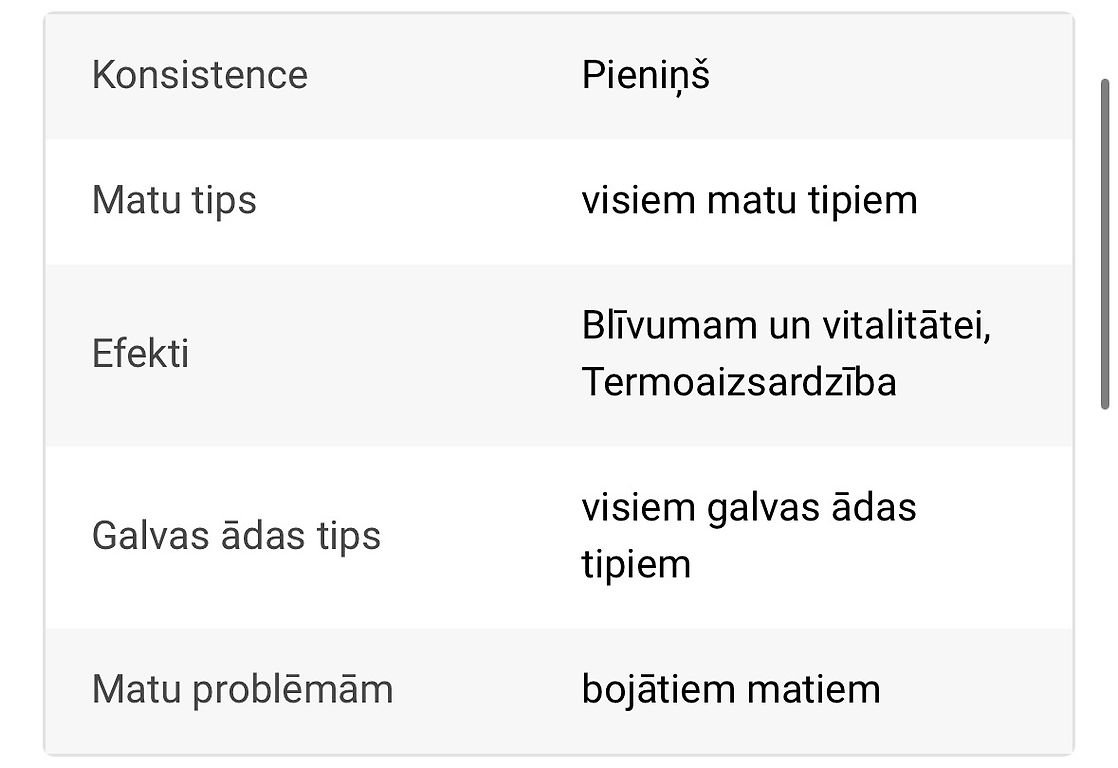Click 'ādas' in the value 'visiem galvas ādas'
Viewport: 1118px width, 768px height.
875,508
